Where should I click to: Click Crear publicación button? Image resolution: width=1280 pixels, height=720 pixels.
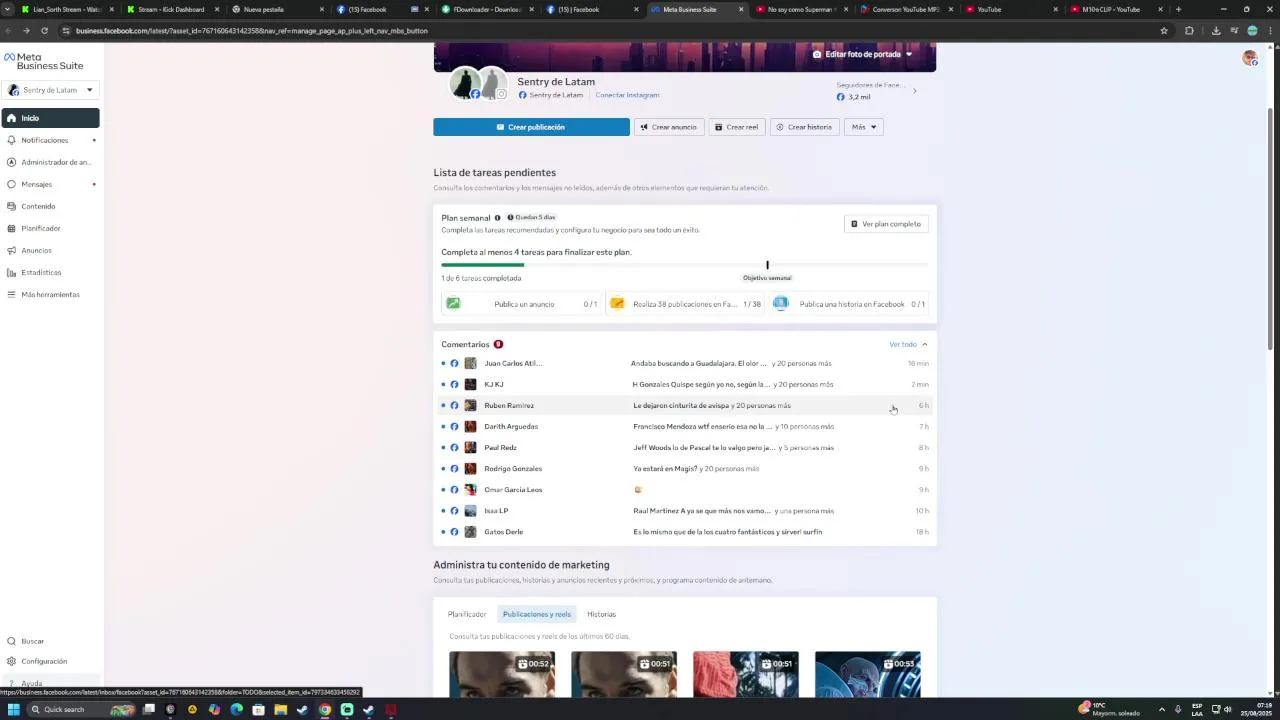[x=531, y=127]
